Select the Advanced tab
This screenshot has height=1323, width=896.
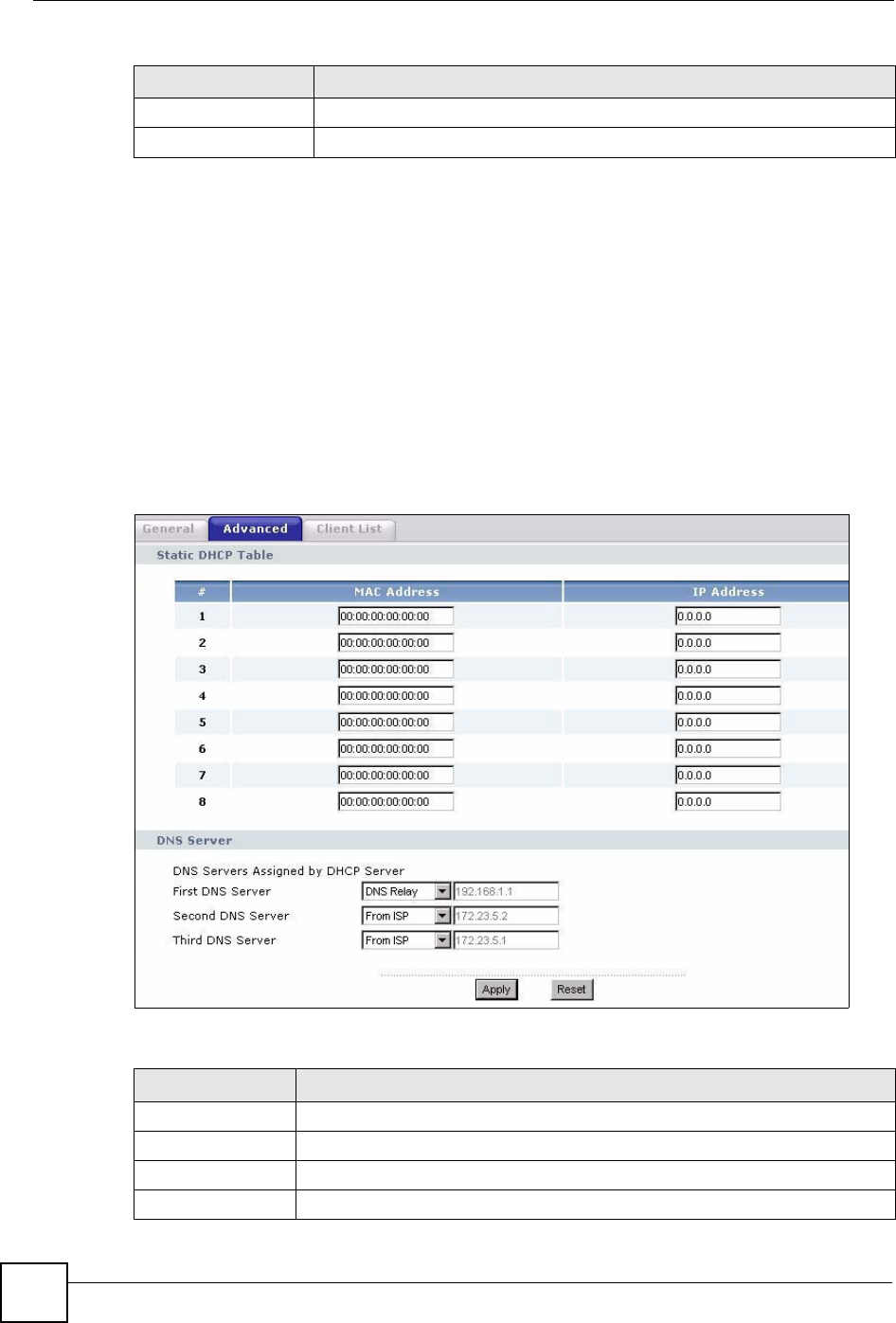(255, 529)
